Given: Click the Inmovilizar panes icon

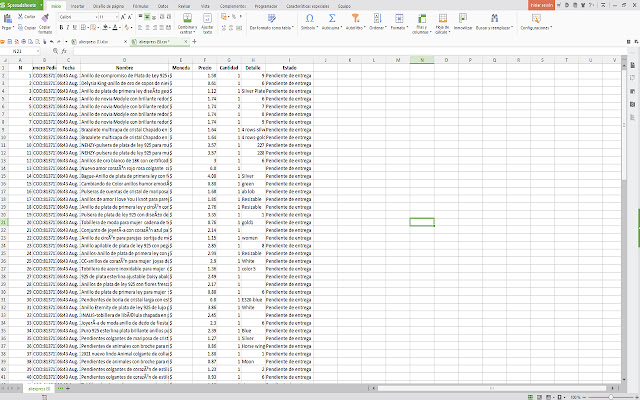Looking at the screenshot, I should point(462,19).
